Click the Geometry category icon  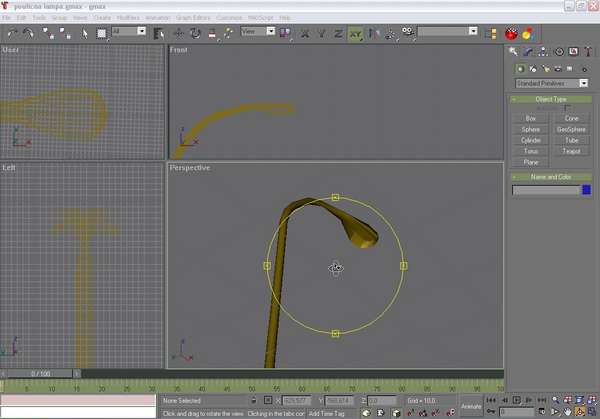point(520,68)
